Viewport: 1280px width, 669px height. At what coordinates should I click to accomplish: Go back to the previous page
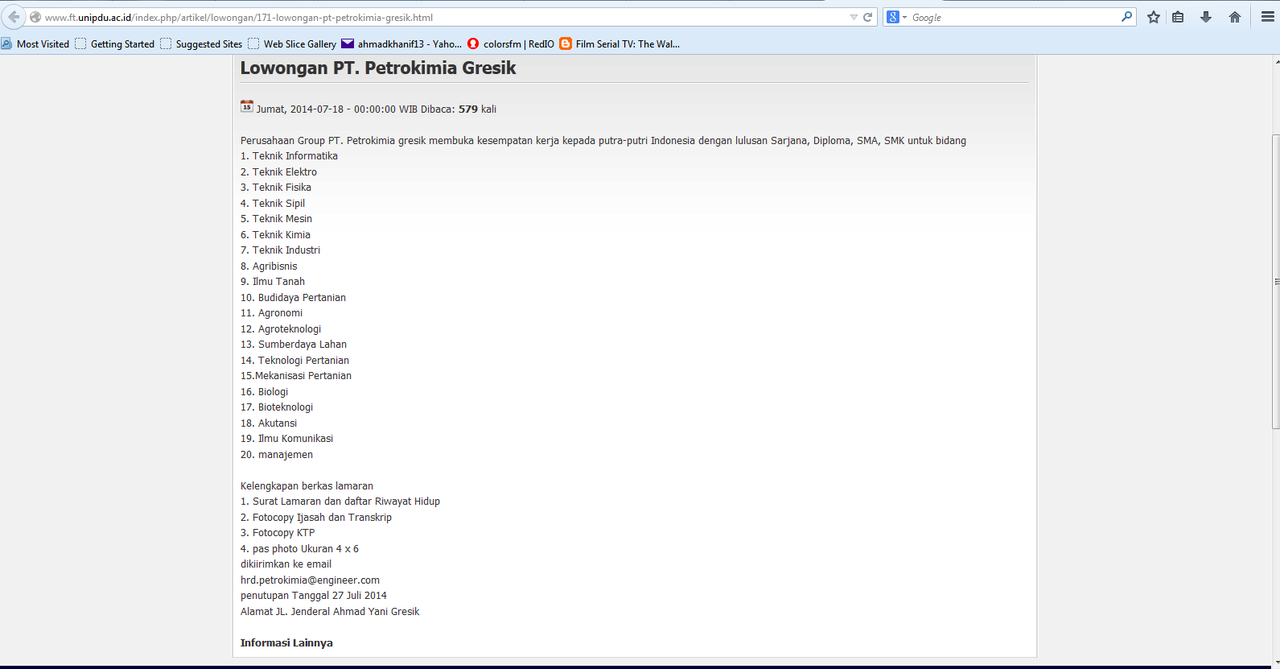click(x=14, y=17)
